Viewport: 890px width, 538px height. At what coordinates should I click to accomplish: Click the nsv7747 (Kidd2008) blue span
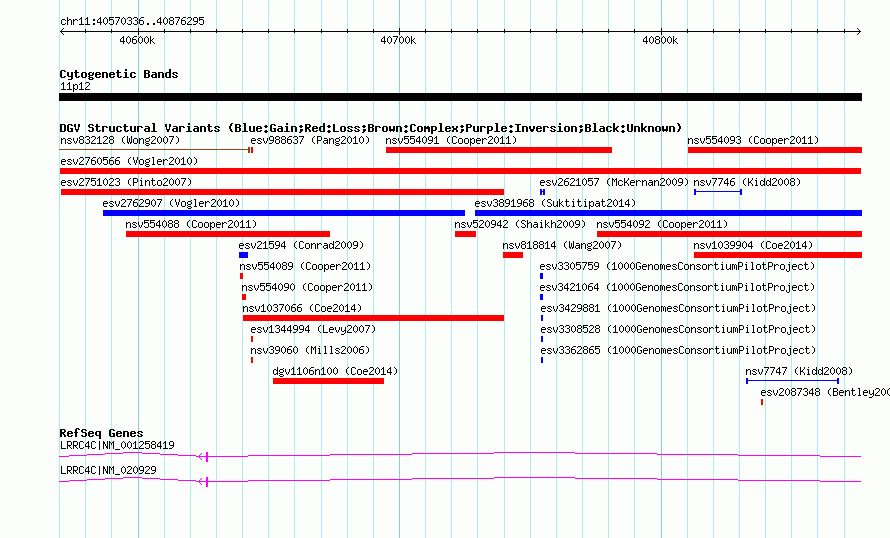point(792,381)
